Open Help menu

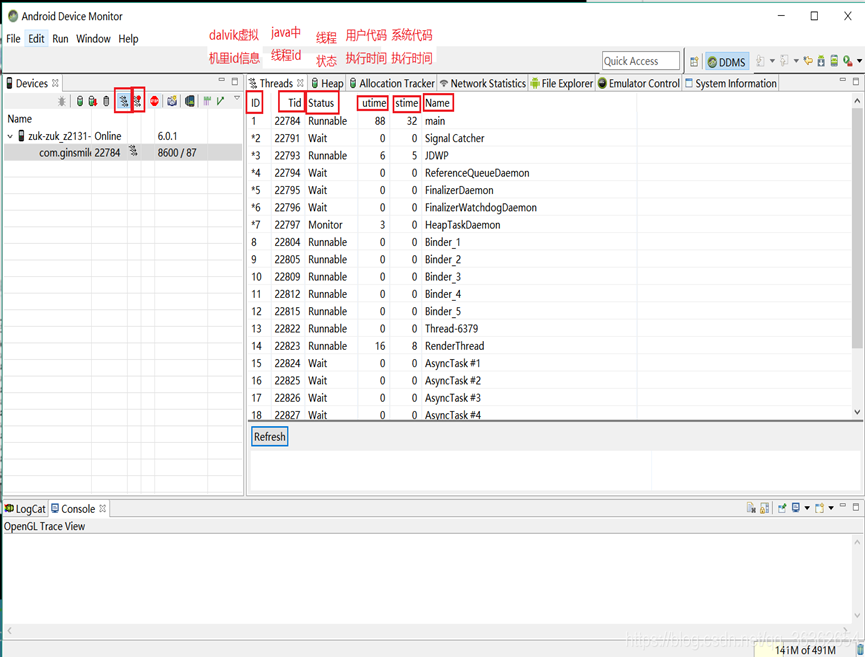[128, 39]
